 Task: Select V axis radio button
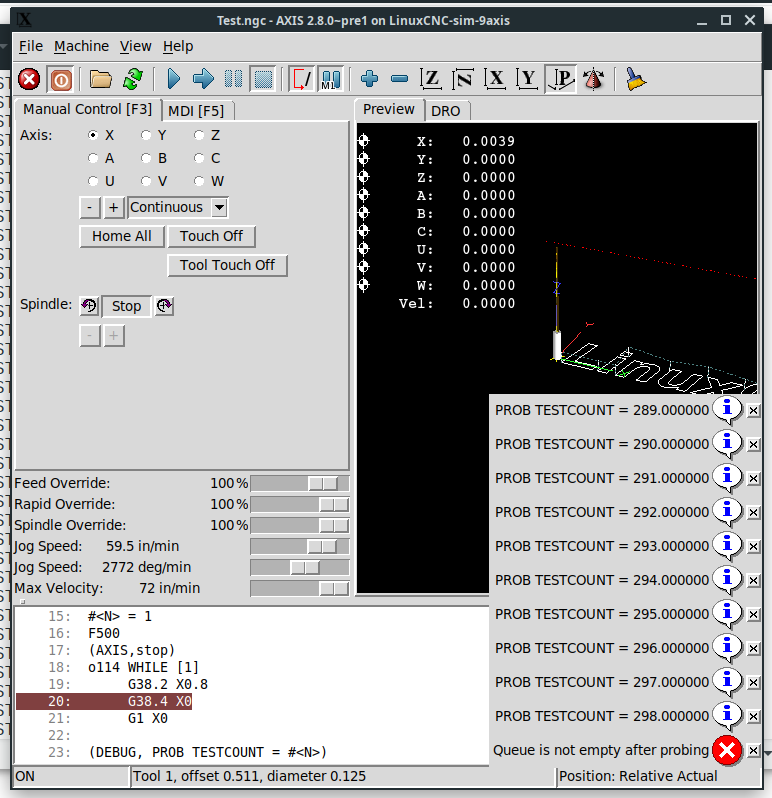click(x=146, y=181)
